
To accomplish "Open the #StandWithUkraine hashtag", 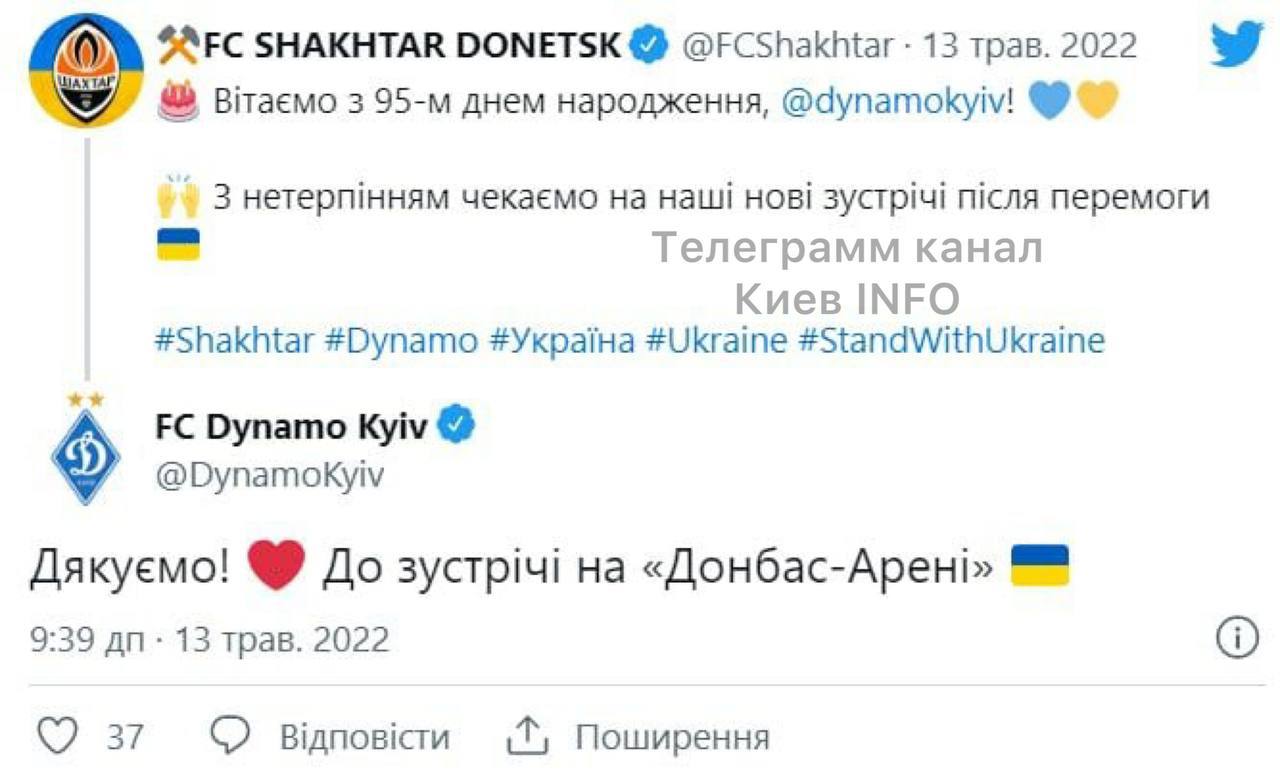I will [x=951, y=340].
